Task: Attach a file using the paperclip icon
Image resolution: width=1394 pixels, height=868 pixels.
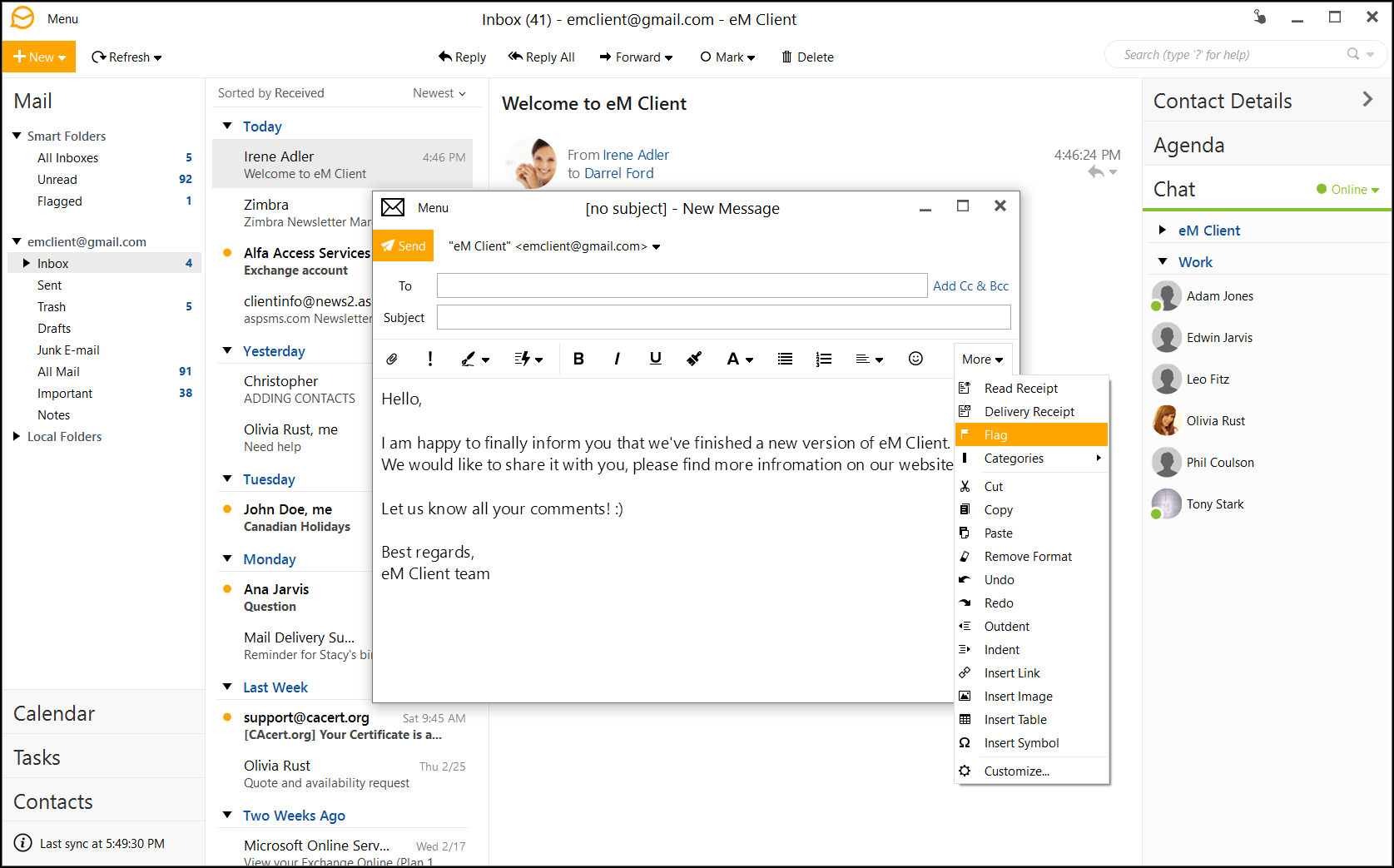Action: click(391, 359)
